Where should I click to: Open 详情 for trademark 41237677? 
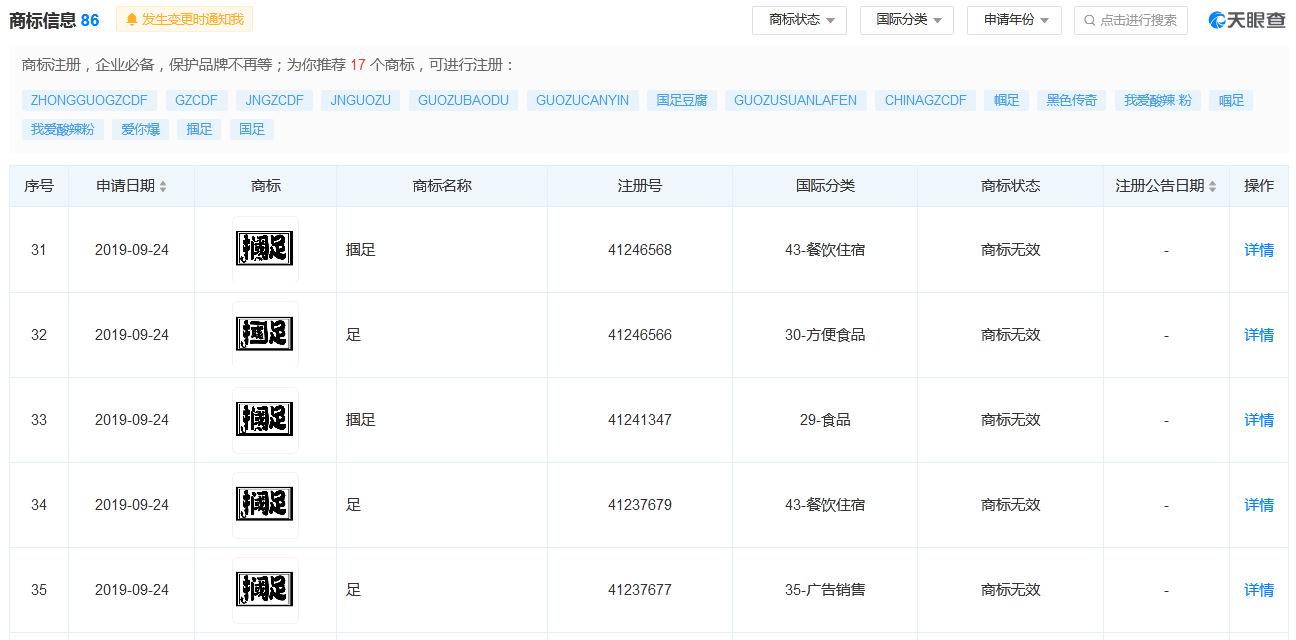(1258, 590)
